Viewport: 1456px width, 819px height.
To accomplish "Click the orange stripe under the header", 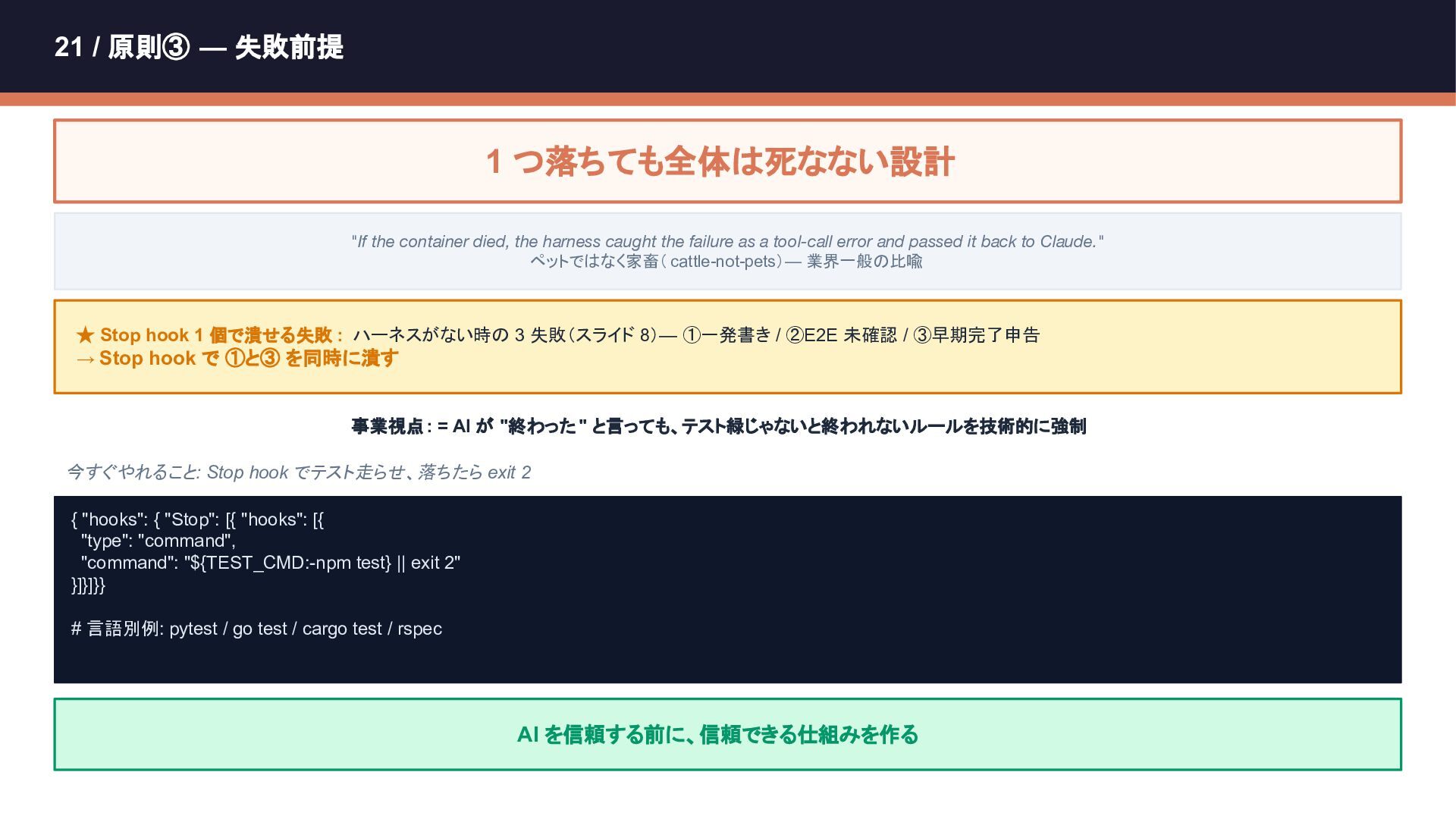I will tap(728, 99).
